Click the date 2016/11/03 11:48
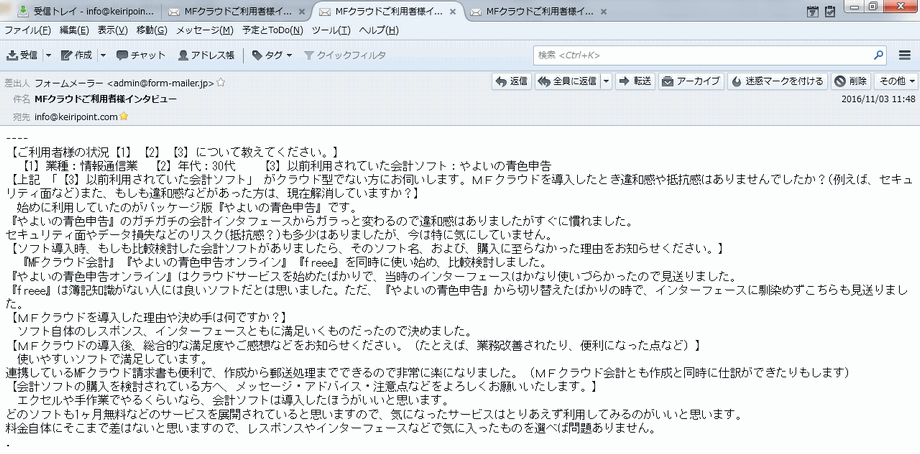 pos(878,99)
